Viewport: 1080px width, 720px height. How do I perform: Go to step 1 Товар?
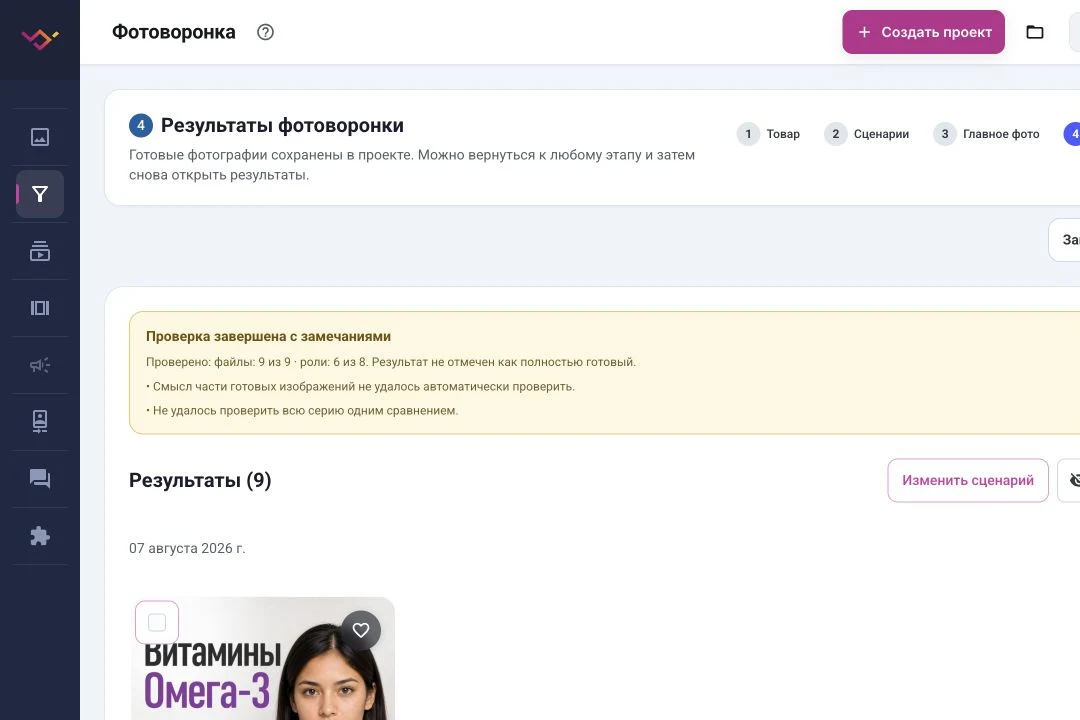[x=769, y=134]
